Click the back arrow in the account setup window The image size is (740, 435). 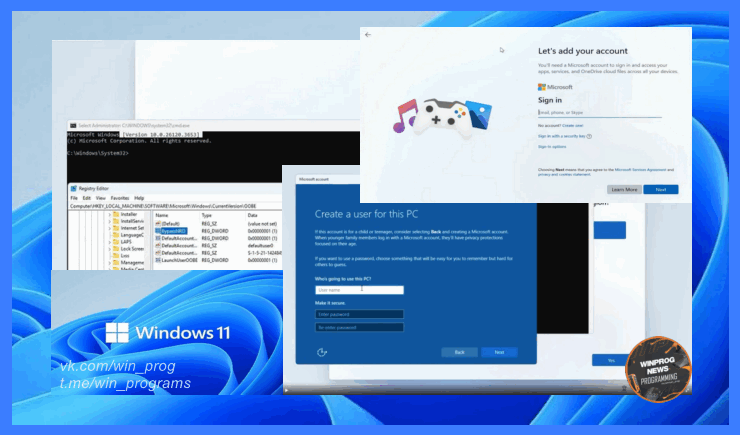(x=368, y=34)
